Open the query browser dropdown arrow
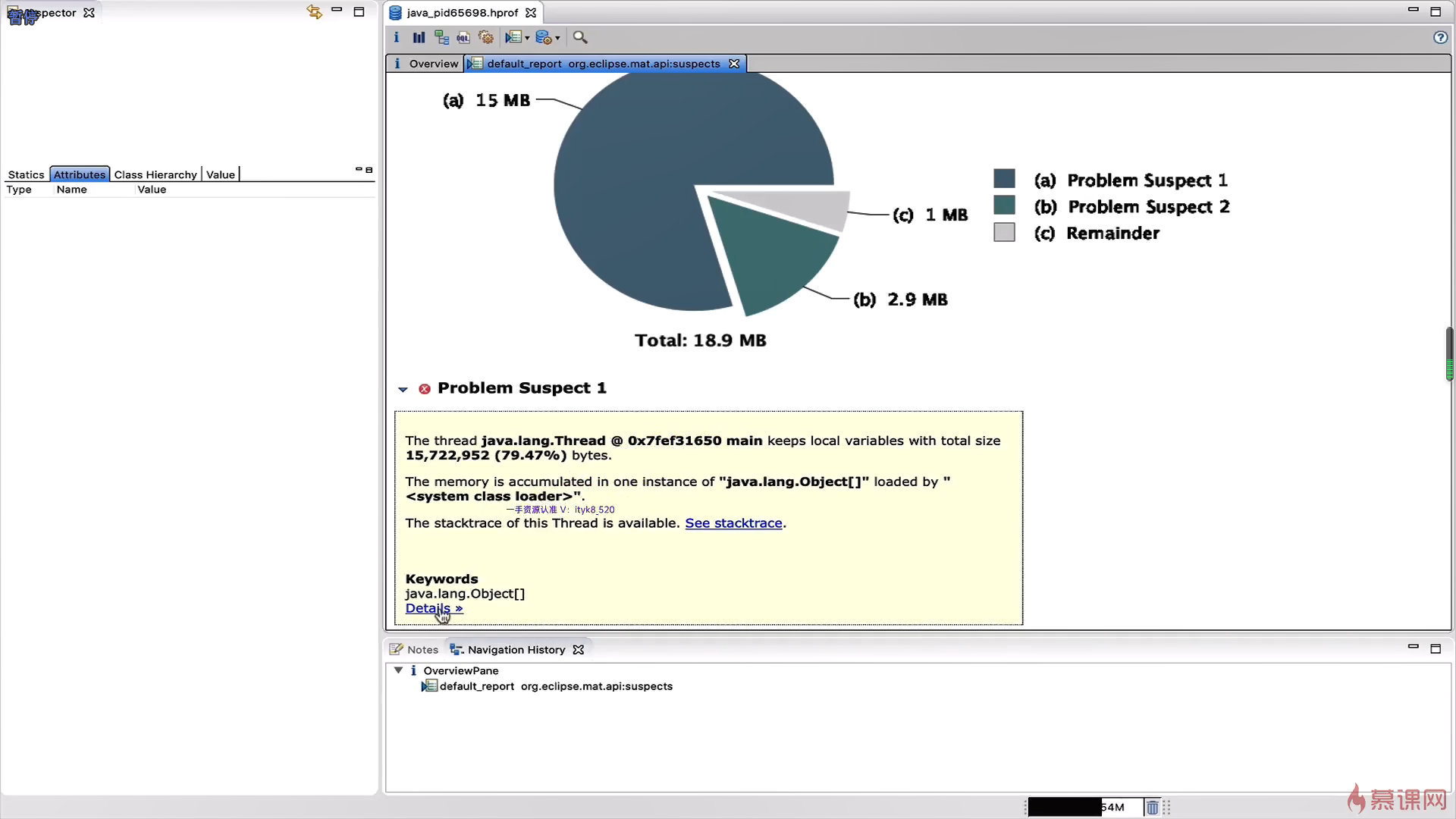Screen dimensions: 1456x819 pyautogui.click(x=557, y=38)
